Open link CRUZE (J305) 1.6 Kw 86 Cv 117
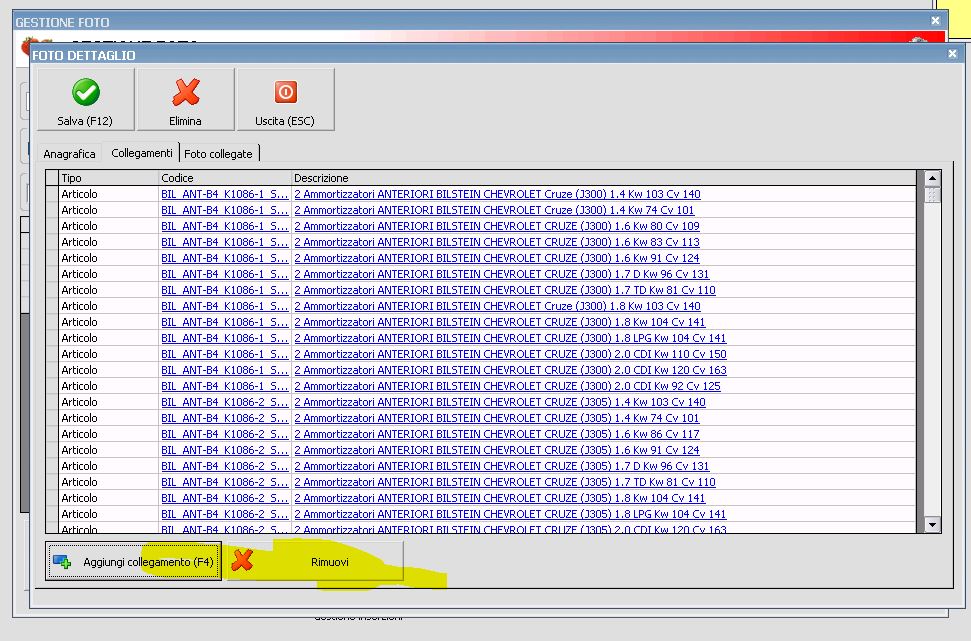Image resolution: width=971 pixels, height=641 pixels. coord(497,434)
